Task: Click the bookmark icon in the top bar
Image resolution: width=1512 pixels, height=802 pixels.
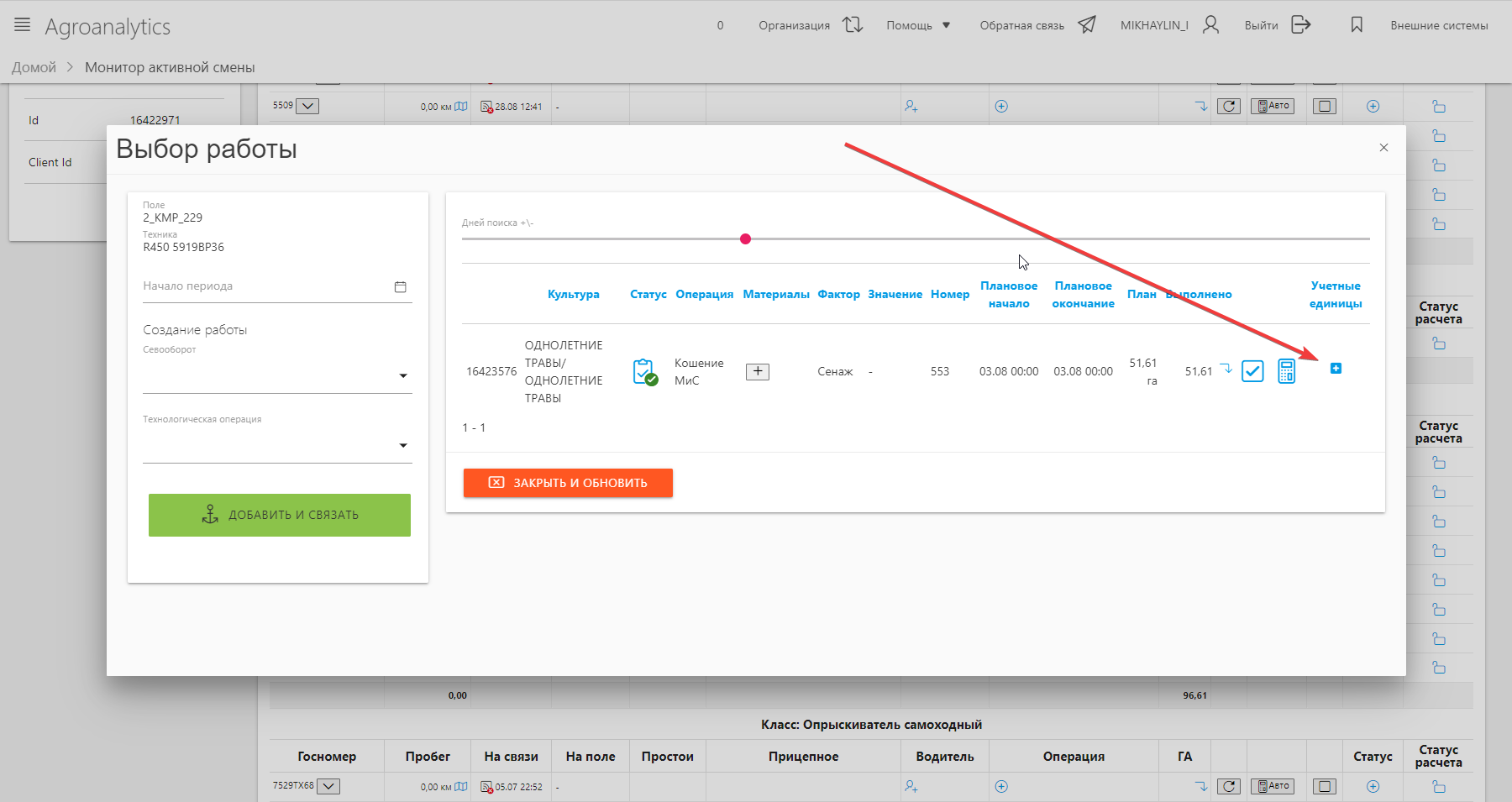Action: (x=1357, y=25)
